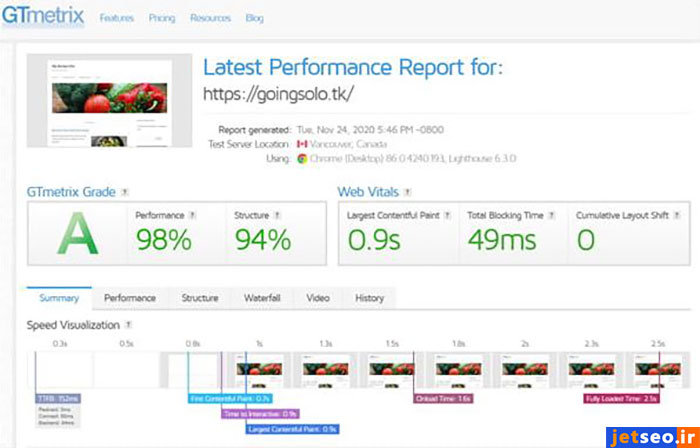Open the History tab
The width and height of the screenshot is (700, 448).
(369, 298)
